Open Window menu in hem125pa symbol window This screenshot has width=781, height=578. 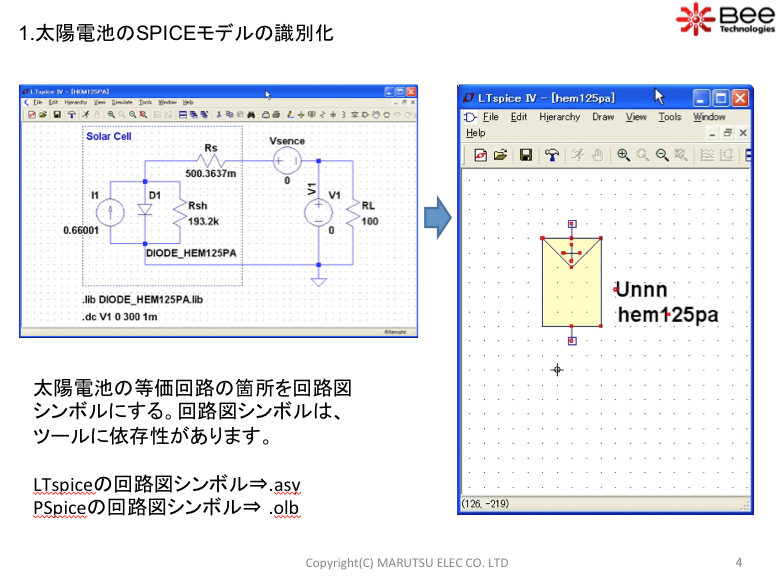709,117
